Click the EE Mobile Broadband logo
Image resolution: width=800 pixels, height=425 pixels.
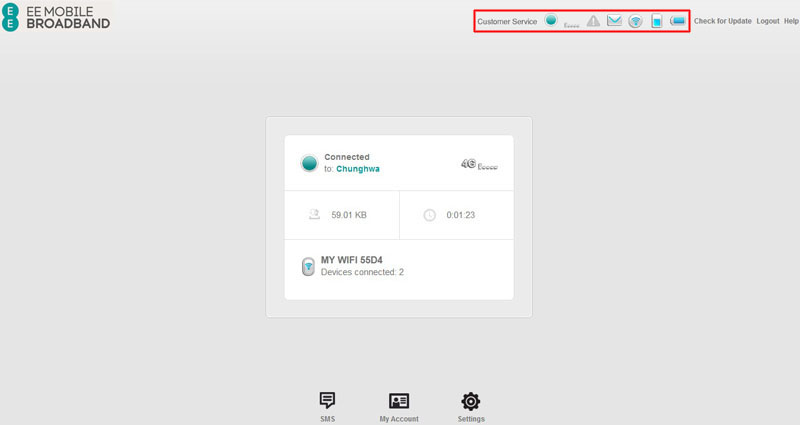pos(56,17)
